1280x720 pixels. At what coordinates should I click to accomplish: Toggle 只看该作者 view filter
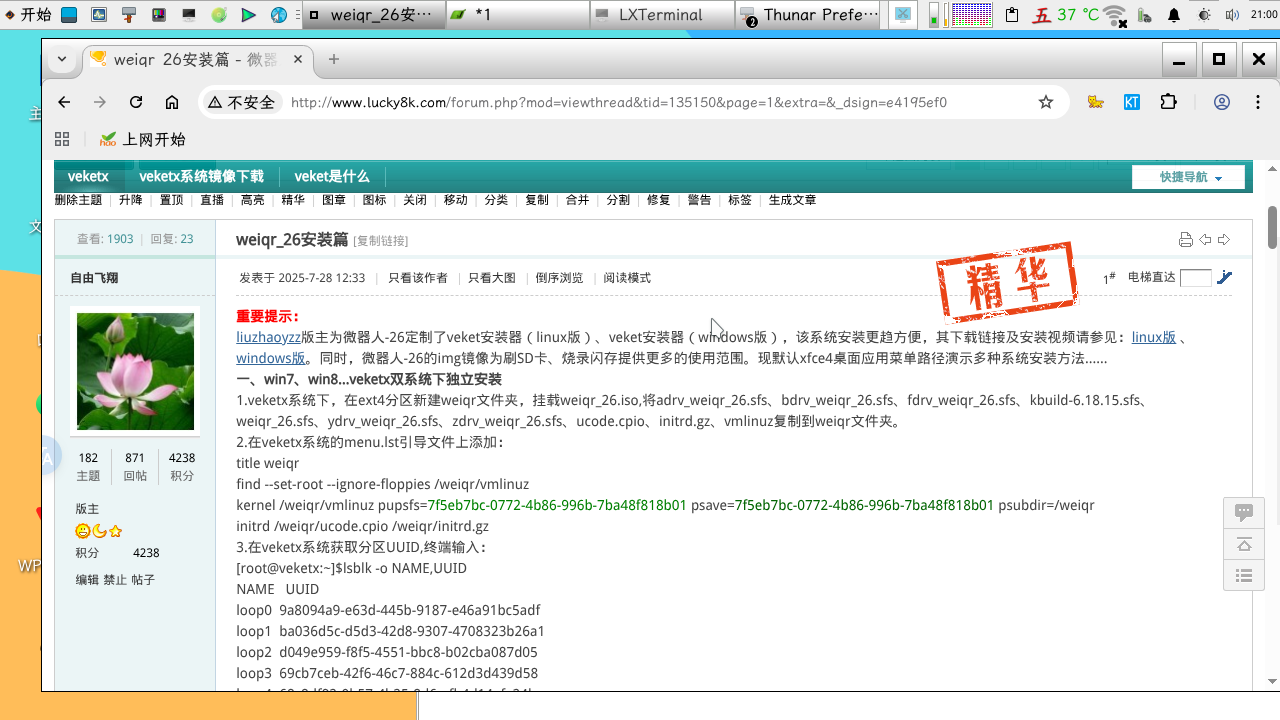(x=418, y=278)
